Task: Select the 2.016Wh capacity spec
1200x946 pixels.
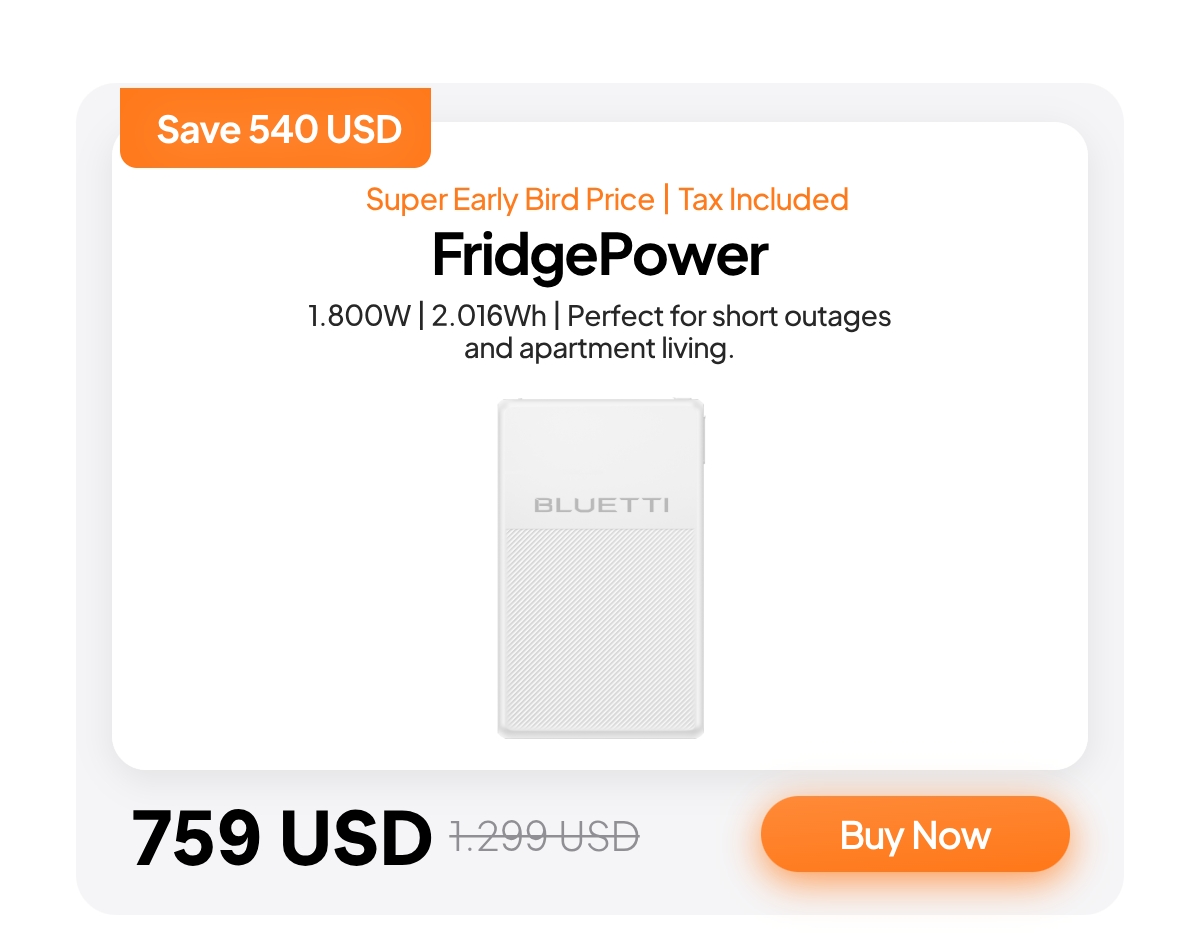Action: [x=489, y=317]
